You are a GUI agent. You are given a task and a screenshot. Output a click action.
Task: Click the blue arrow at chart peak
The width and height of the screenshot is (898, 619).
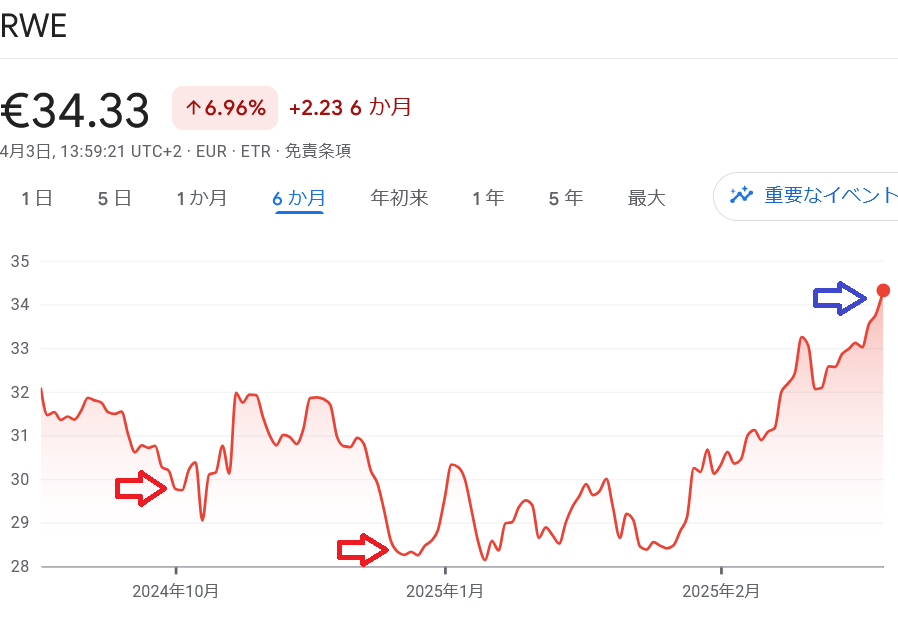point(840,296)
